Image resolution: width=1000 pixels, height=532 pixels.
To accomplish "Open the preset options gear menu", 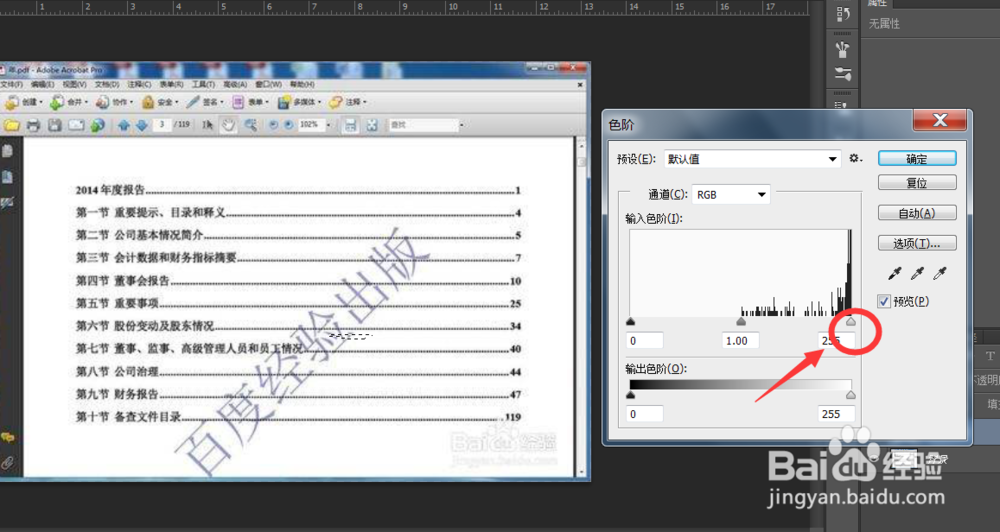I will pyautogui.click(x=855, y=158).
